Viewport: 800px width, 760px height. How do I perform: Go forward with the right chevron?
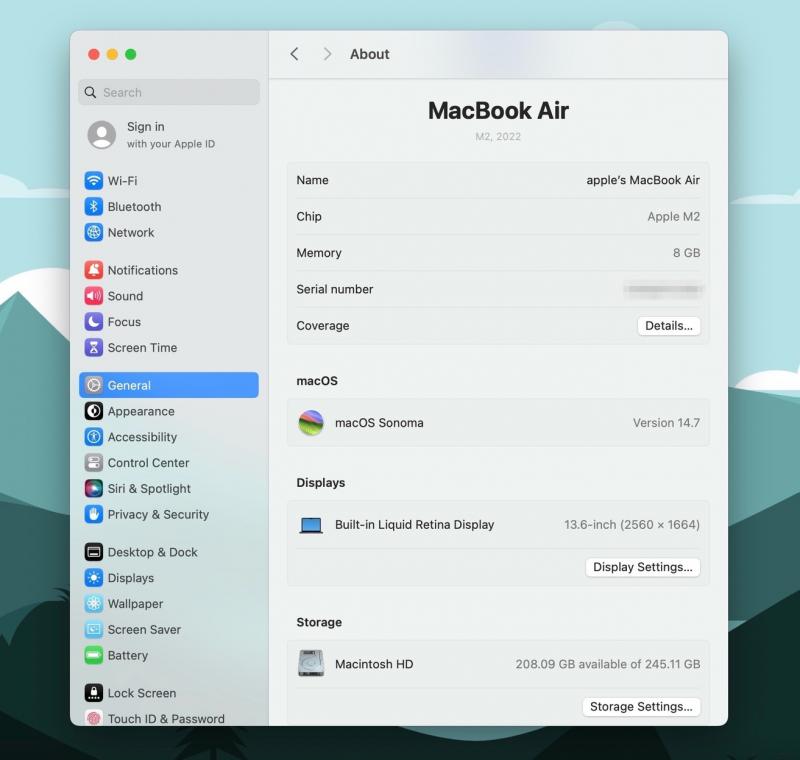pyautogui.click(x=327, y=54)
